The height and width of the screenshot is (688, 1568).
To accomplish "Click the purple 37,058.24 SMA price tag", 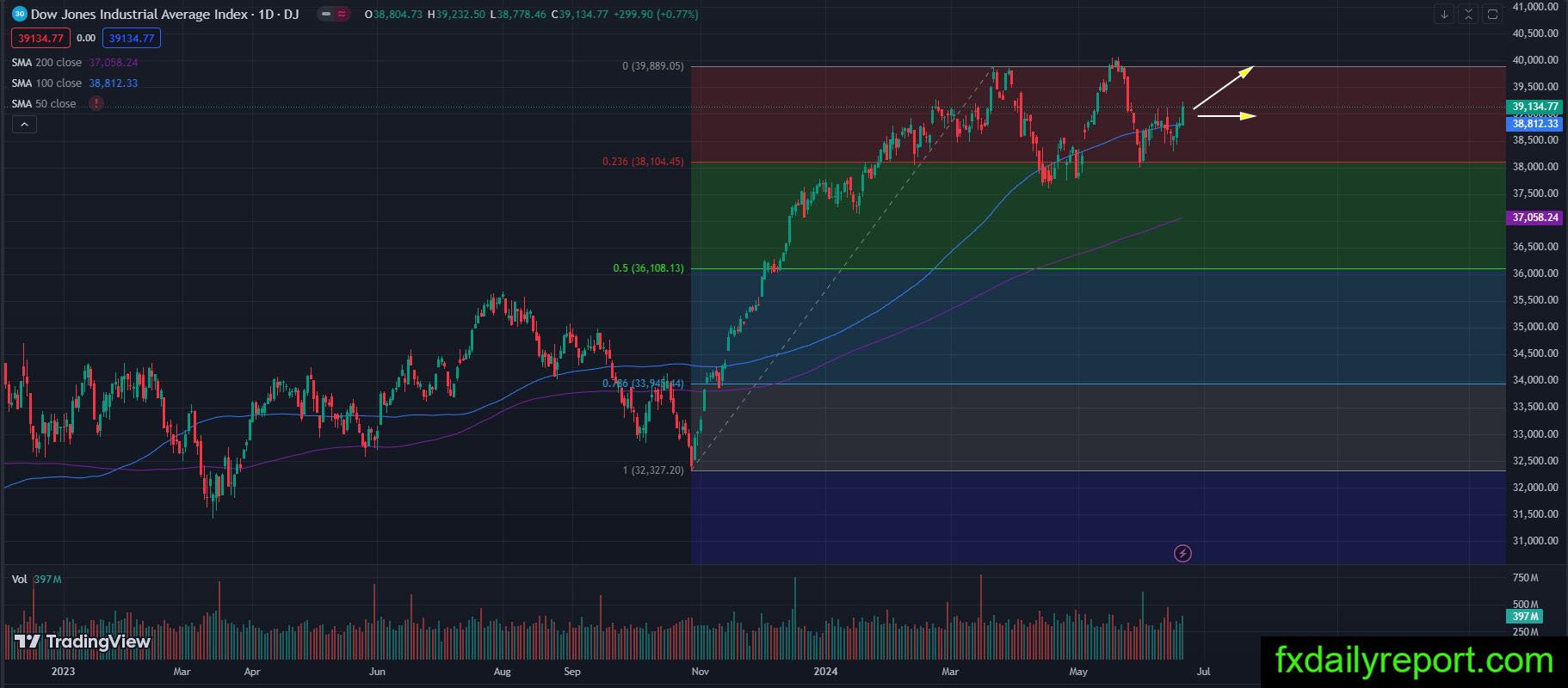I will point(1535,218).
